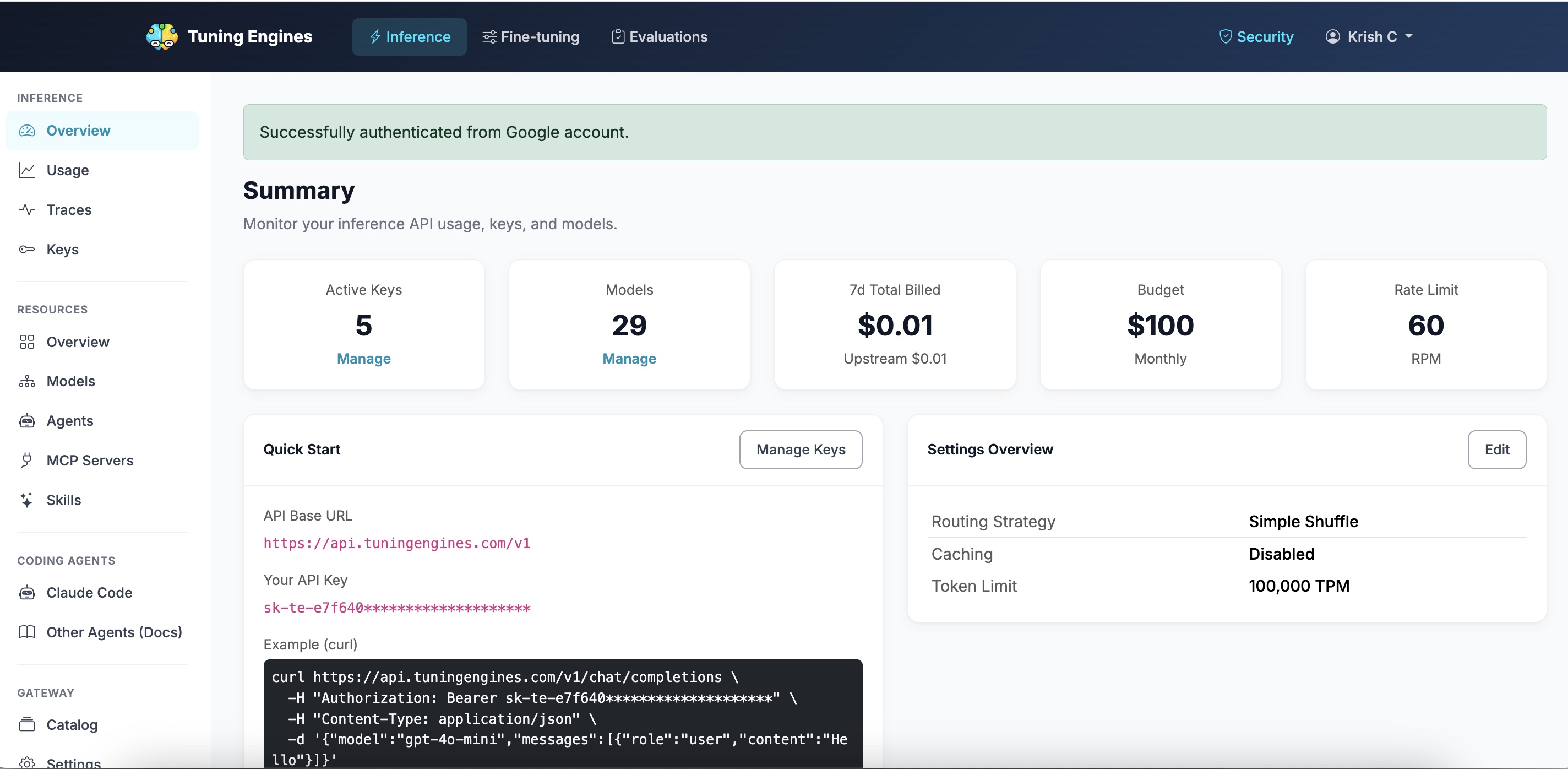
Task: Click the 100,000 TPM token limit value
Action: (1299, 586)
